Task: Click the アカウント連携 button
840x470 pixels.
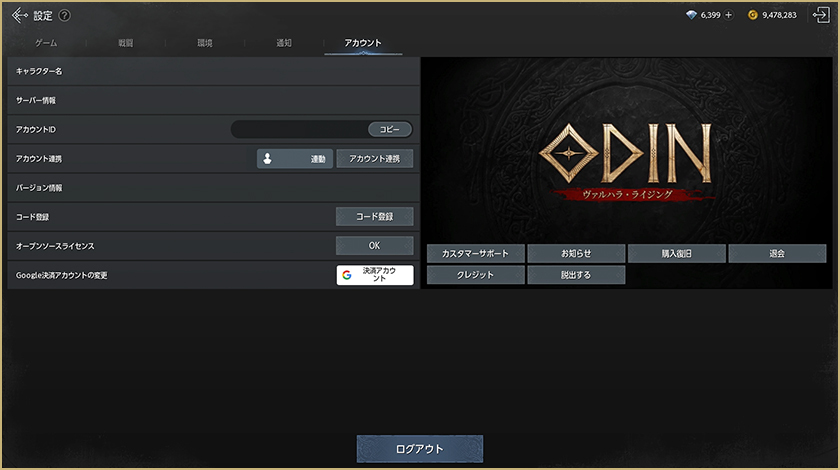Action: [374, 159]
